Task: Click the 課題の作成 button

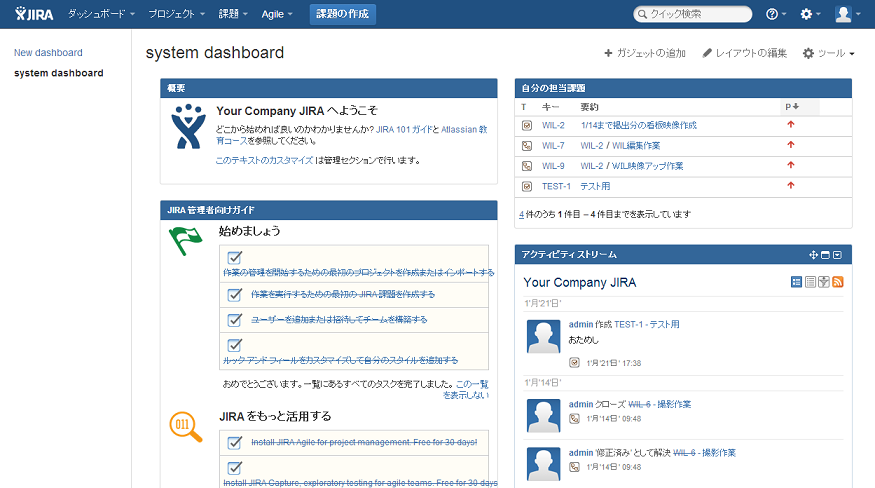Action: click(x=343, y=14)
